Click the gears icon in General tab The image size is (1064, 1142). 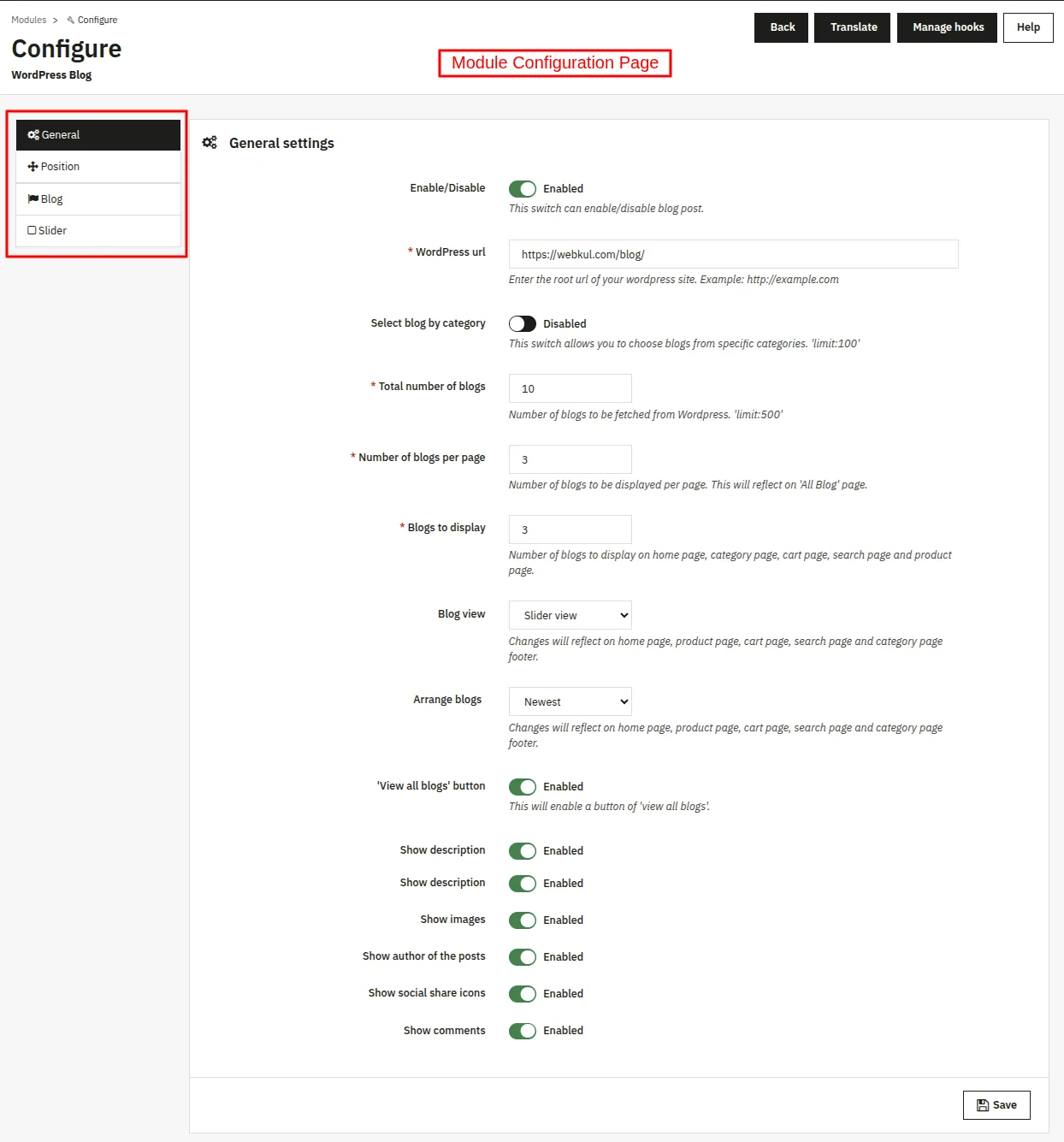click(x=33, y=135)
